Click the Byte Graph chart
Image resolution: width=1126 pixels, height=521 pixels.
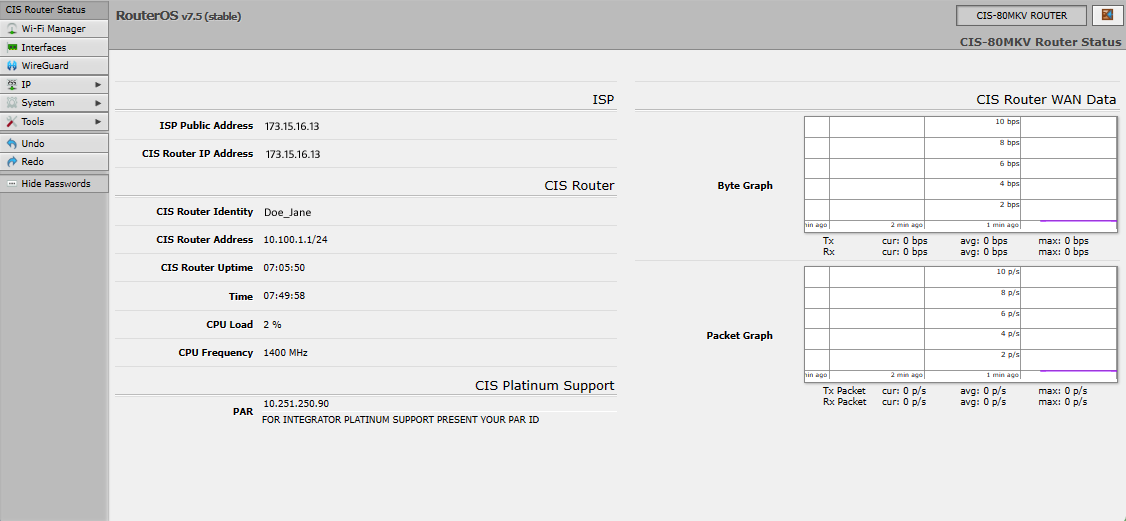point(961,173)
